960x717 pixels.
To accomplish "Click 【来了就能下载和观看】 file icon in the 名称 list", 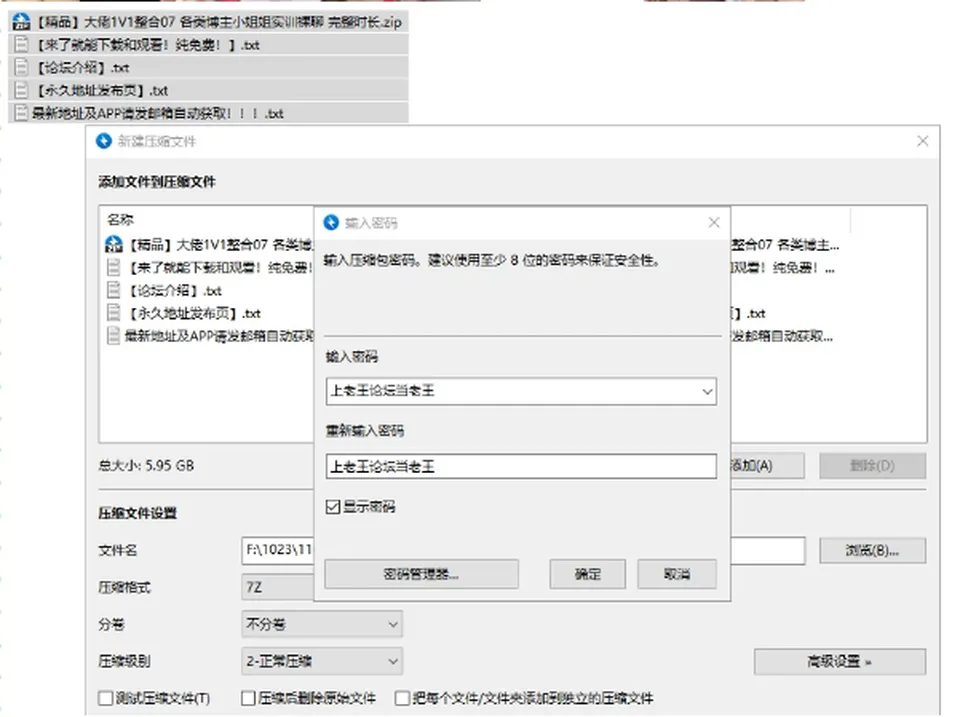I will point(114,268).
